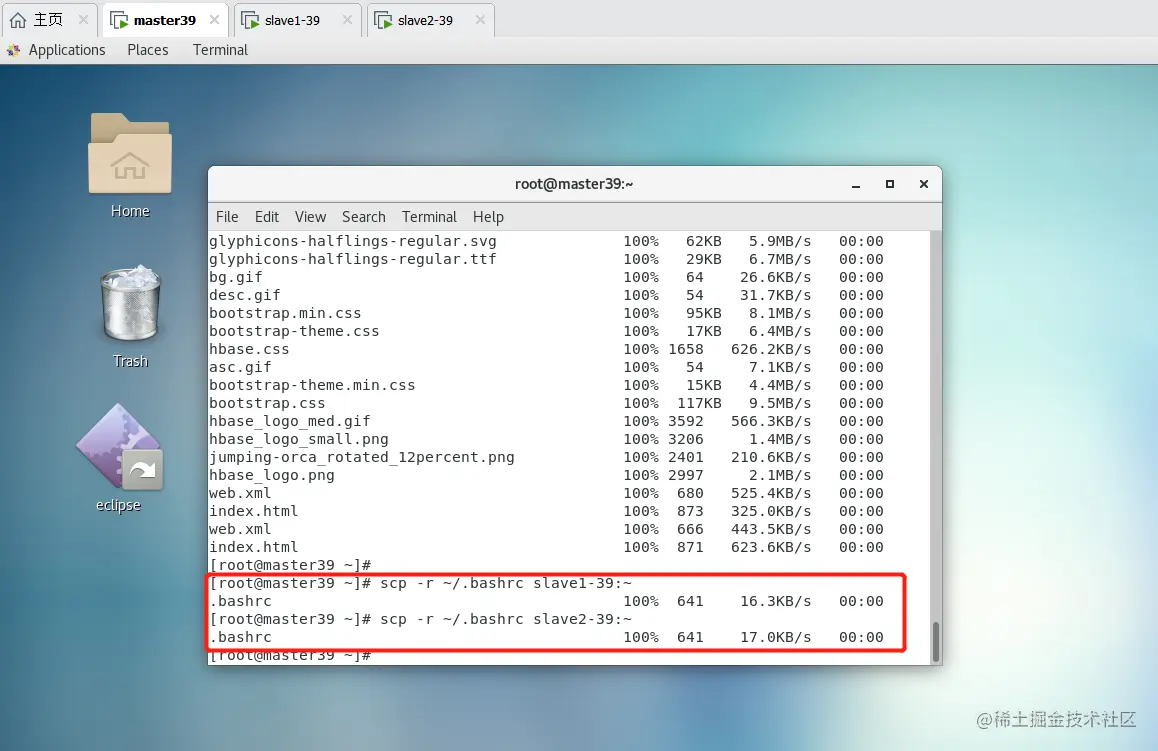Screen dimensions: 1158x751
Task: Click the .bashrc line showing 16.3KB/s
Action: click(x=547, y=601)
